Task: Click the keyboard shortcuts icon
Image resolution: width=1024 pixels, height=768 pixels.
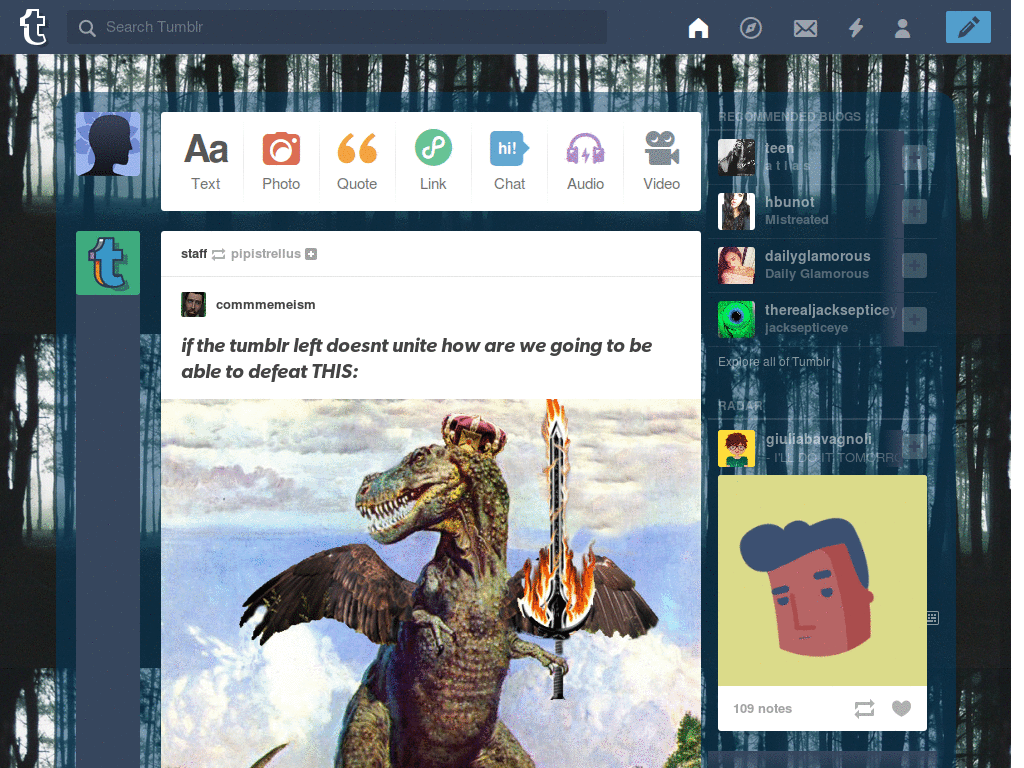Action: click(933, 618)
